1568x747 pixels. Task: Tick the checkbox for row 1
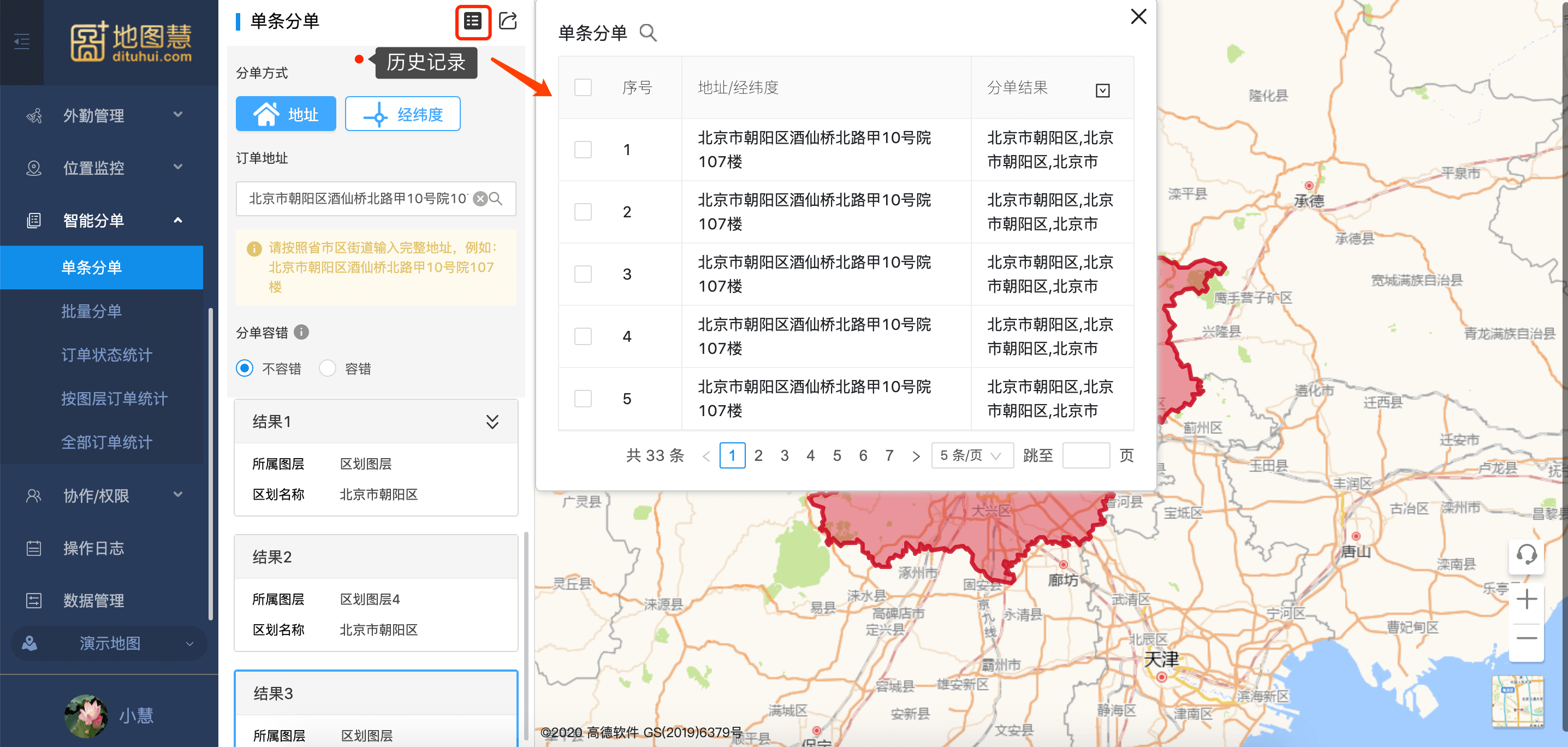[583, 149]
